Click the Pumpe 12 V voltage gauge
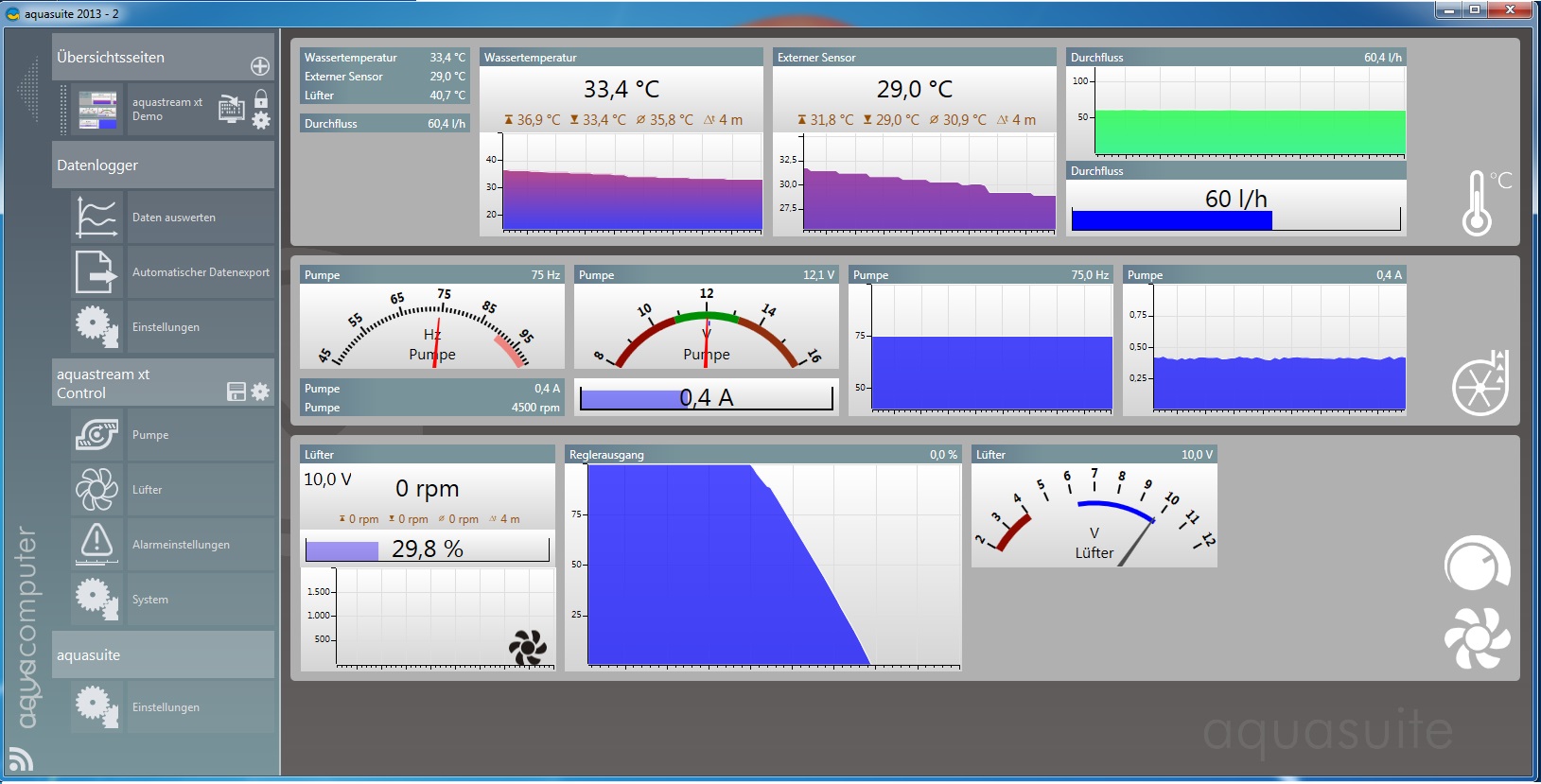Screen dimensions: 1541x784 point(707,326)
